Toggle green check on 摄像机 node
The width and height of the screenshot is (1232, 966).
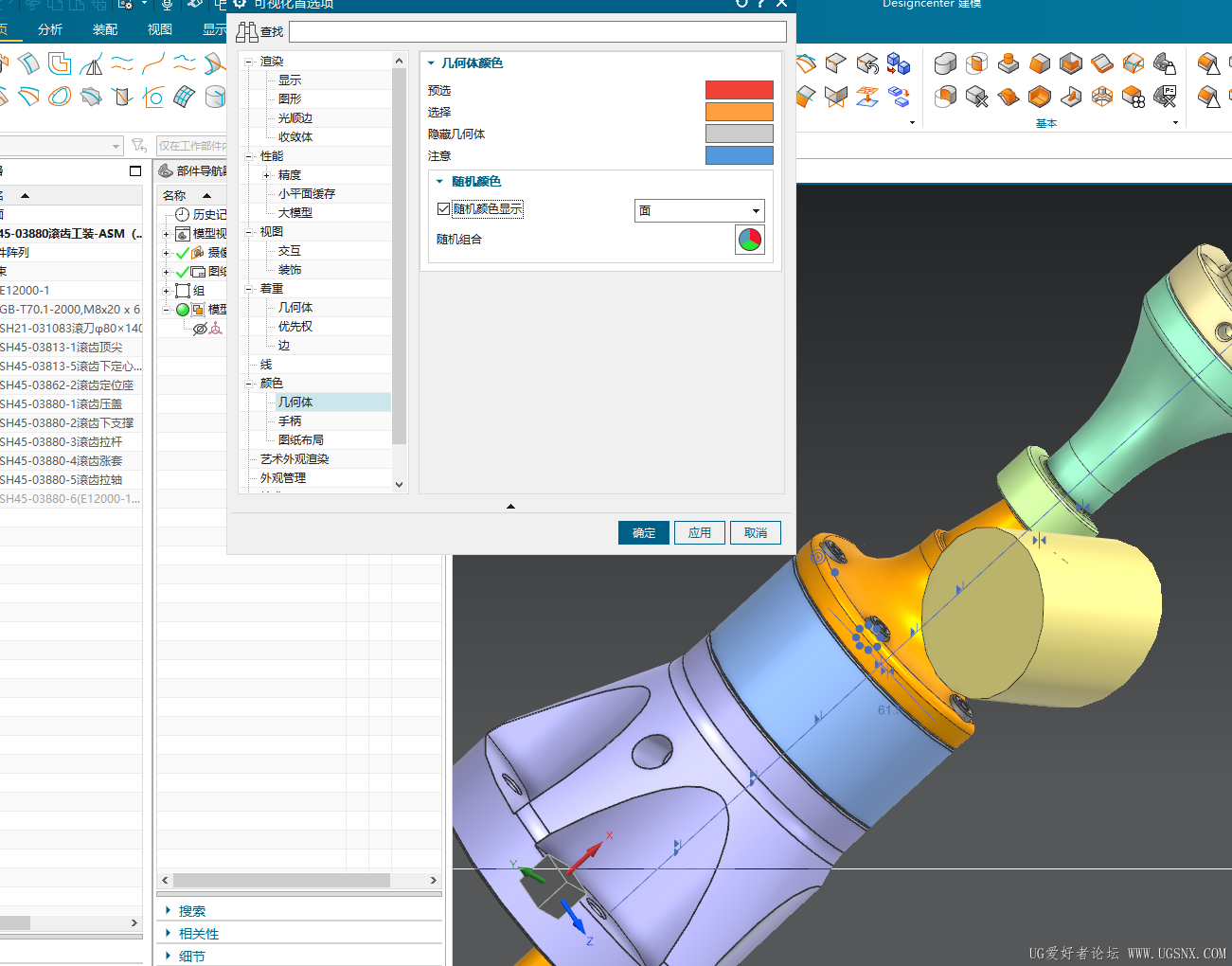(x=183, y=253)
